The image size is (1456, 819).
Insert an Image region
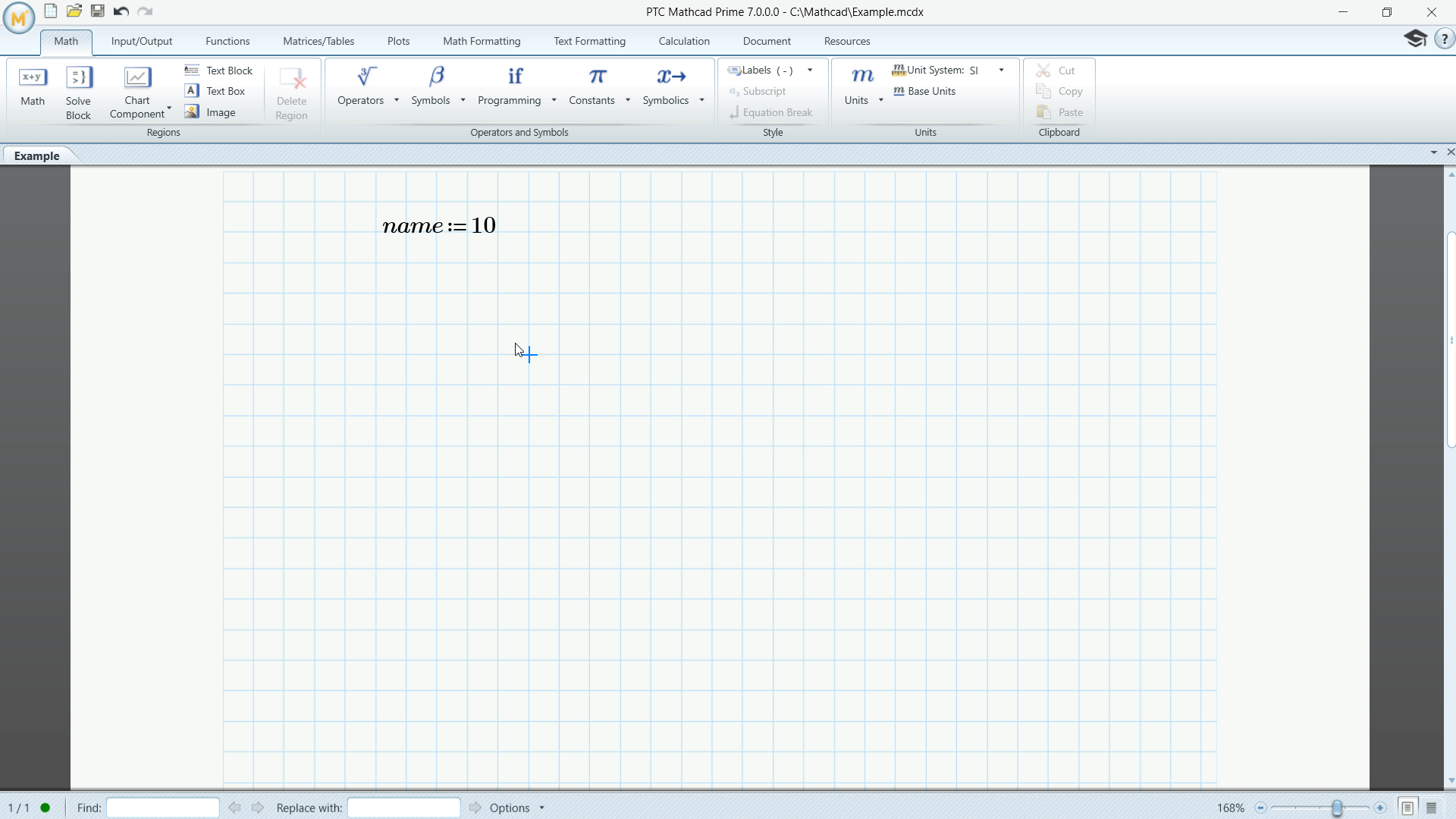210,112
